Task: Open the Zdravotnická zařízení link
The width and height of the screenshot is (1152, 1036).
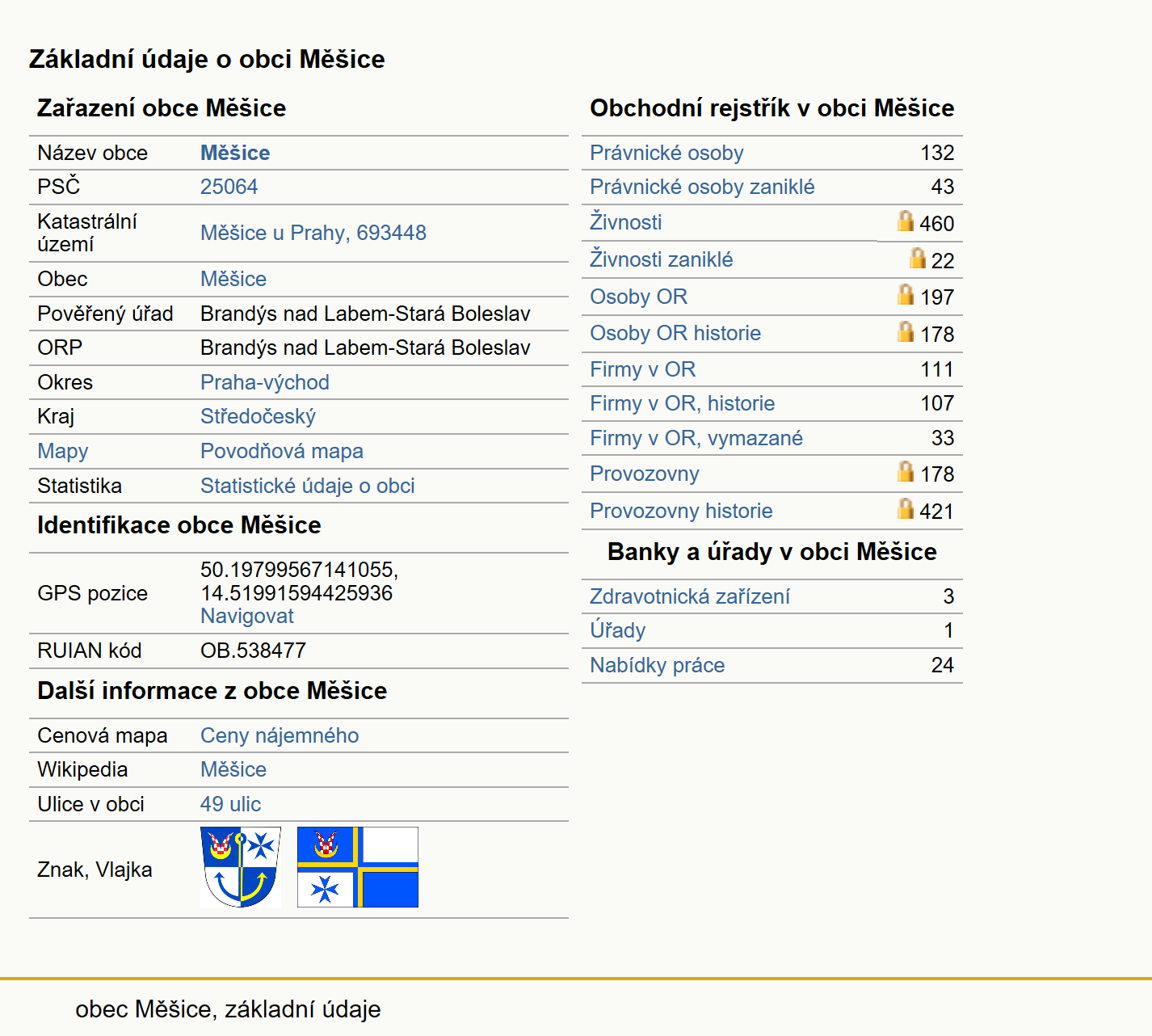Action: click(x=690, y=596)
